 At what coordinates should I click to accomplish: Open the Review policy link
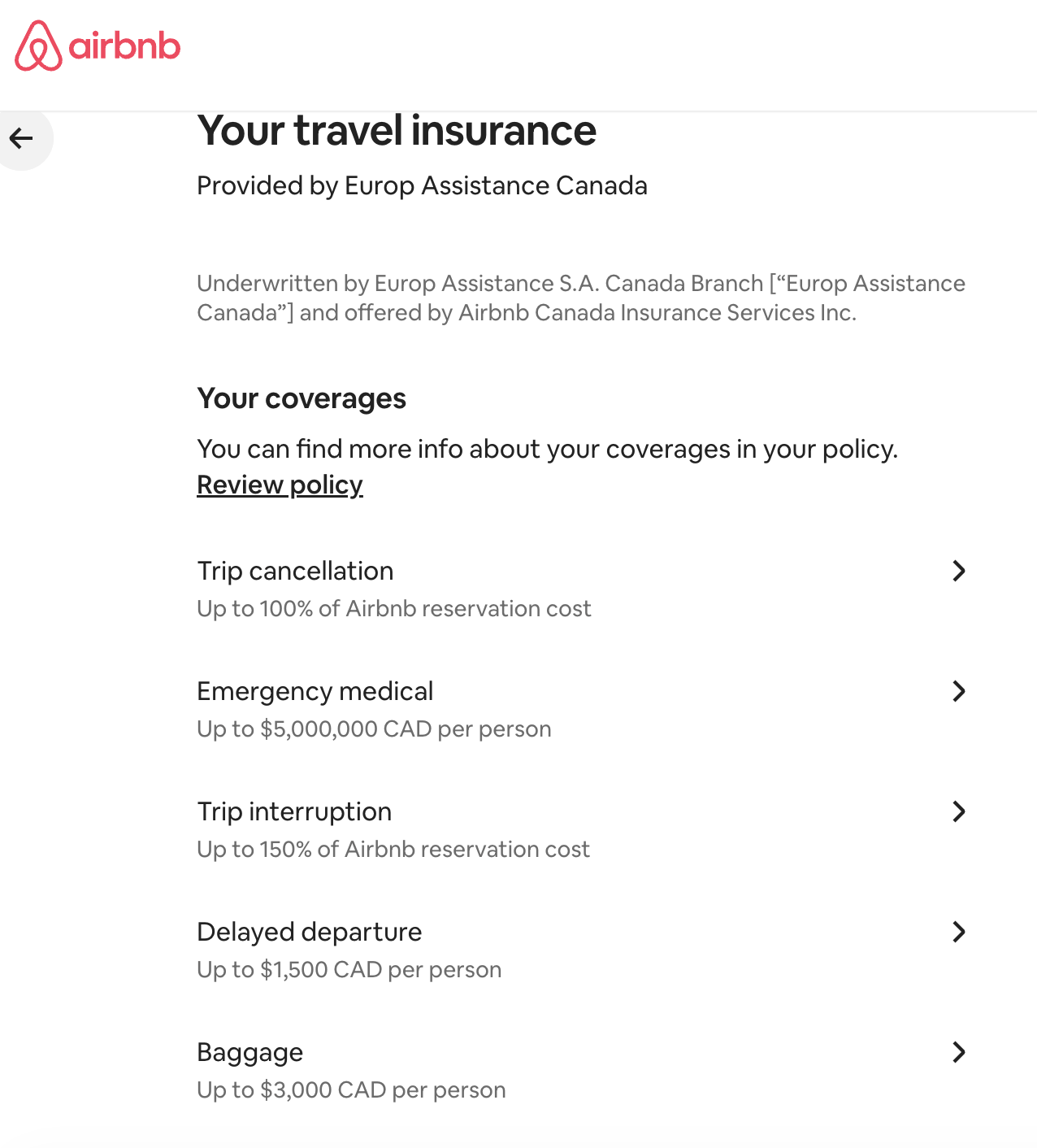280,485
